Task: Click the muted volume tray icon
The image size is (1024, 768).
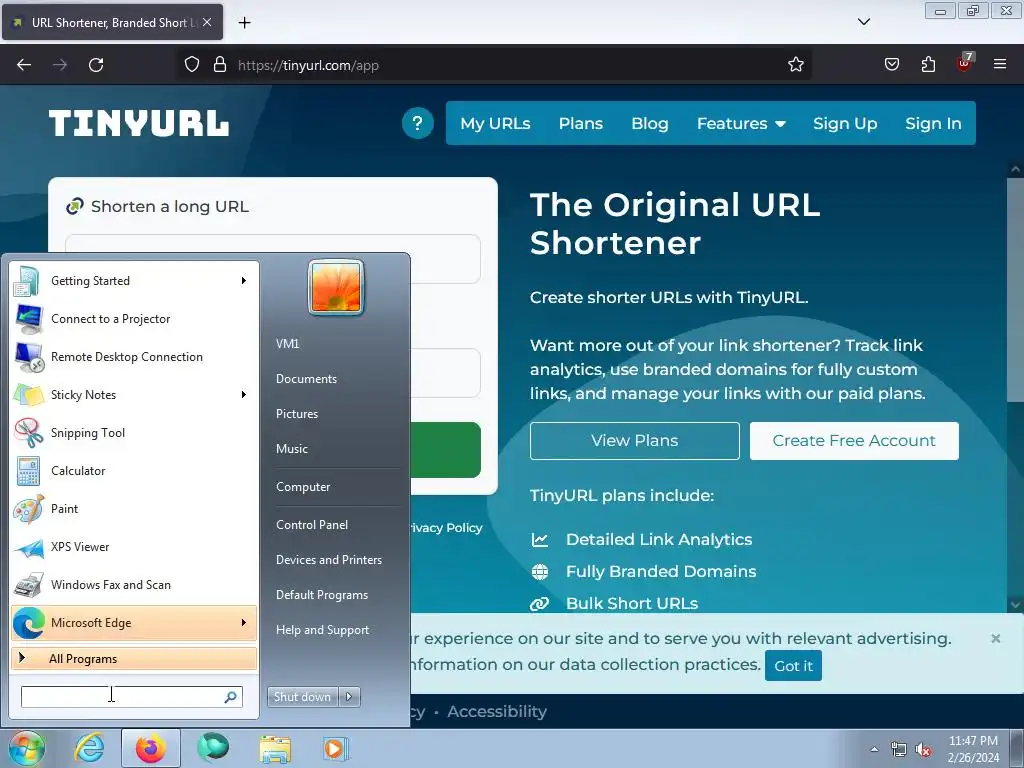Action: (x=923, y=750)
